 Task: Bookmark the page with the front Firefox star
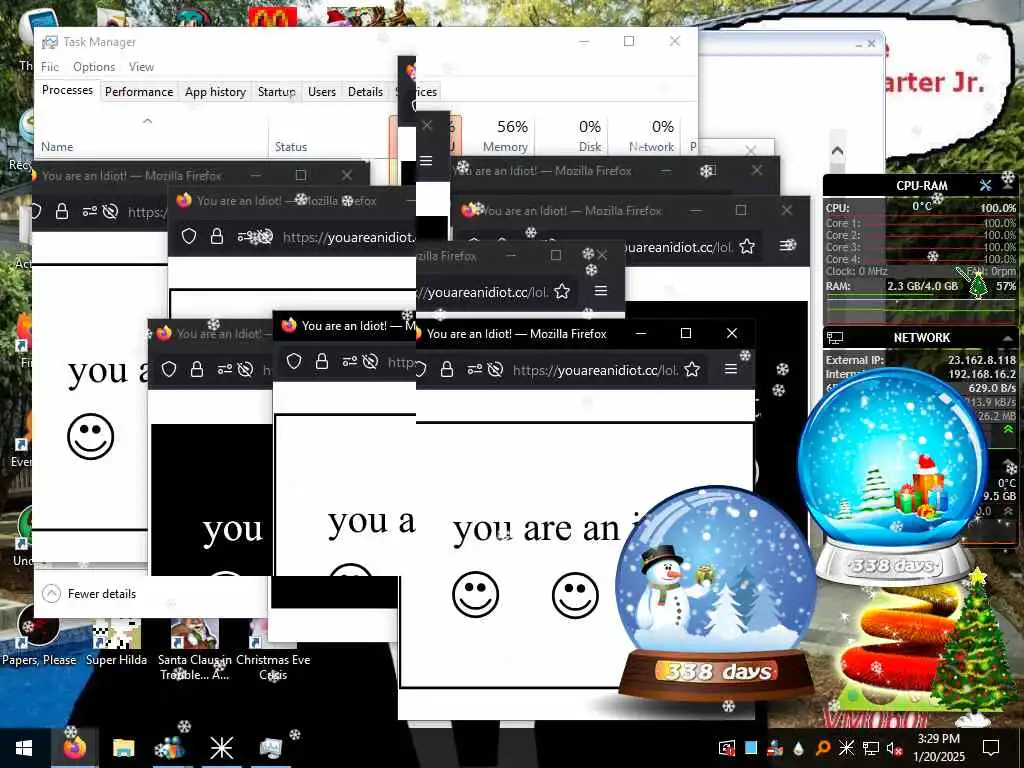coord(692,370)
